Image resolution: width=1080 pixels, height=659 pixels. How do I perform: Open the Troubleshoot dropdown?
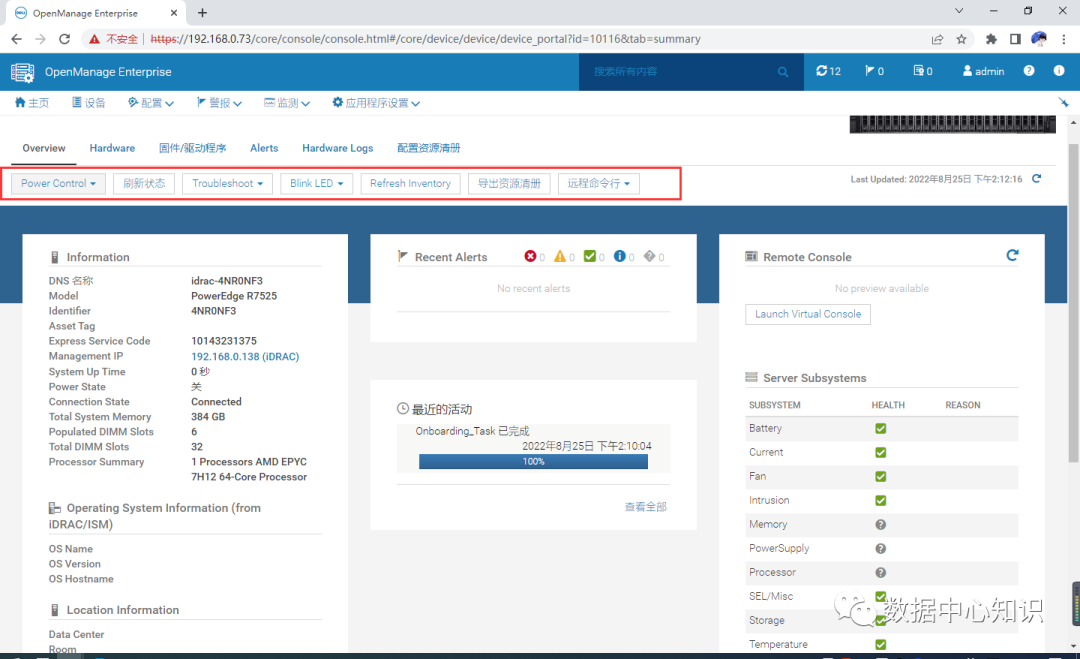point(227,183)
